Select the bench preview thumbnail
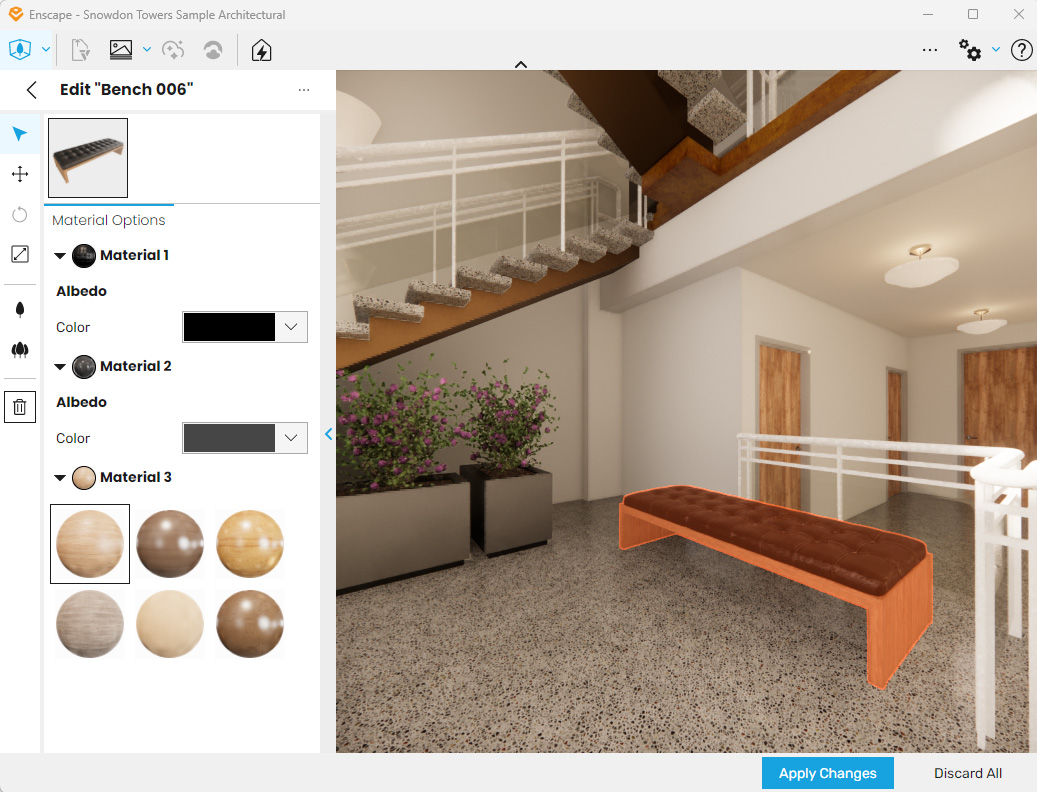1037x792 pixels. click(88, 158)
